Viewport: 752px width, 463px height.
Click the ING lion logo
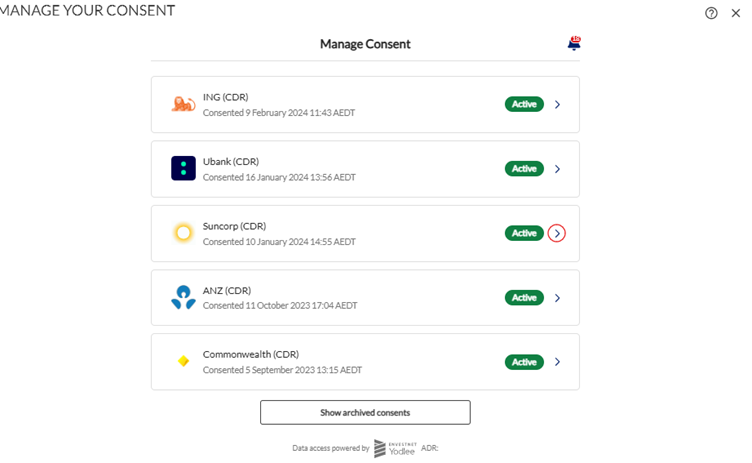click(x=183, y=104)
